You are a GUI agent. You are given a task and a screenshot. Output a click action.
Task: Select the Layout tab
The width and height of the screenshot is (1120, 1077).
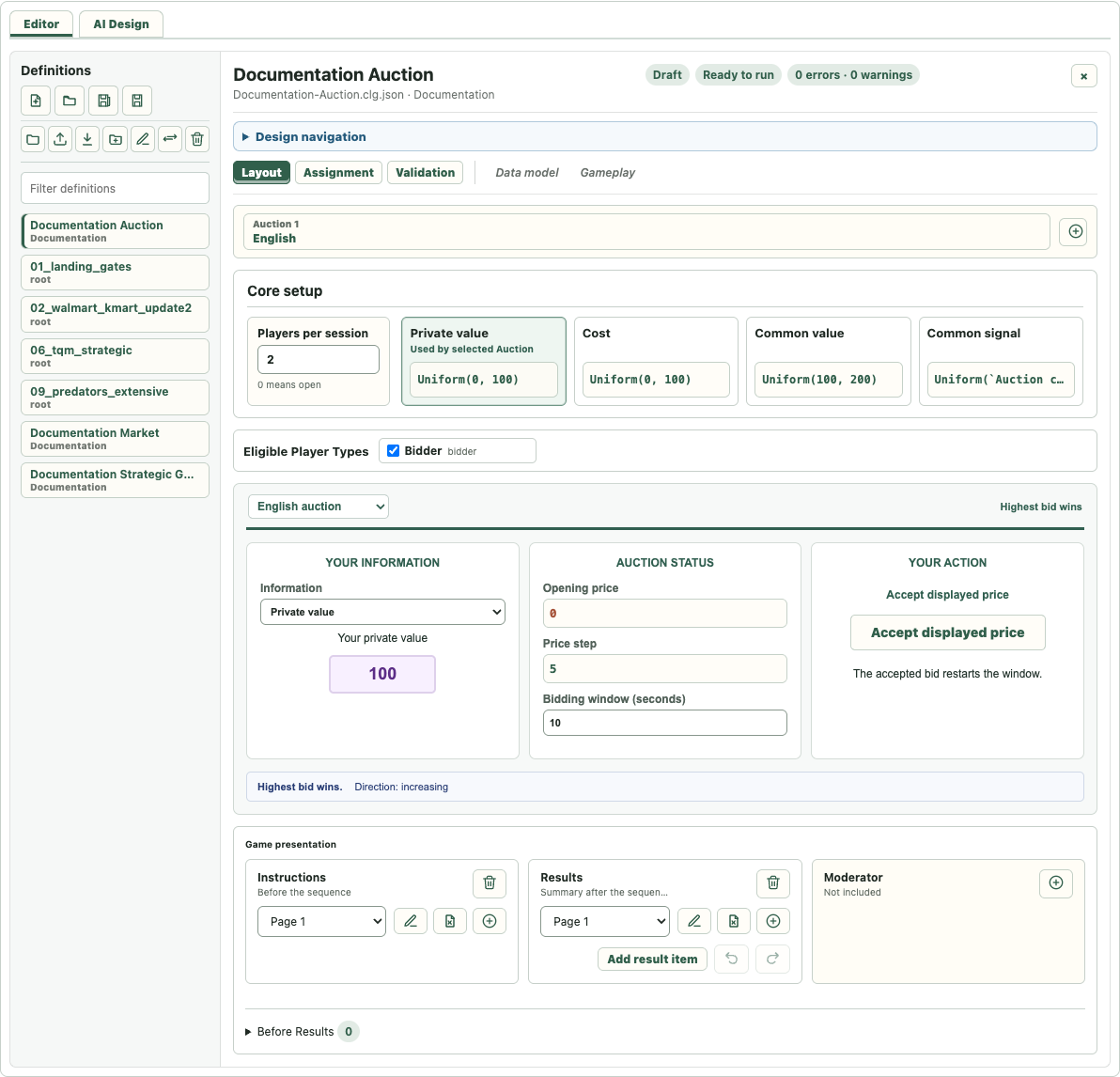click(261, 173)
